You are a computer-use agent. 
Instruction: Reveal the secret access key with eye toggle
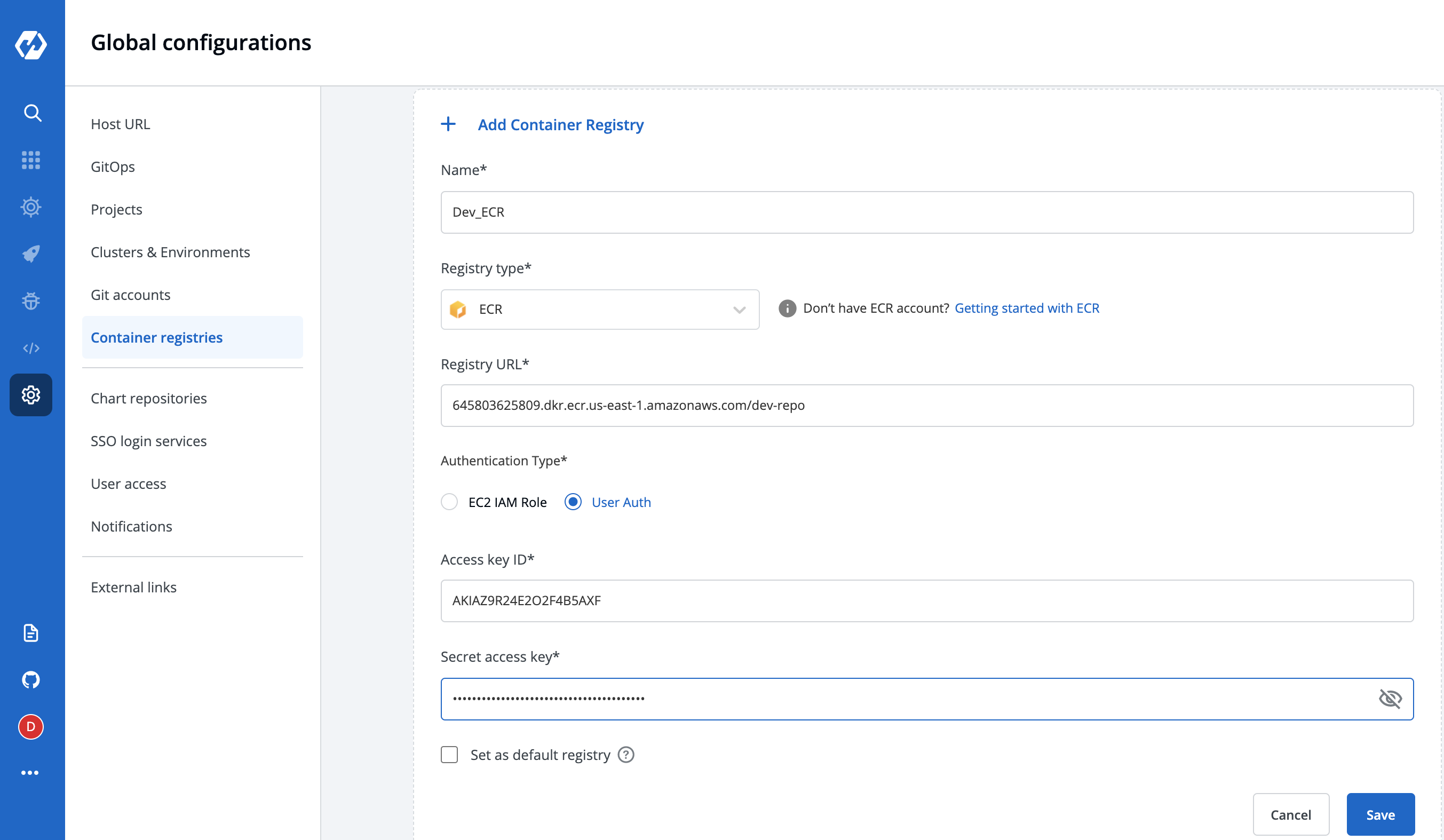(x=1391, y=699)
